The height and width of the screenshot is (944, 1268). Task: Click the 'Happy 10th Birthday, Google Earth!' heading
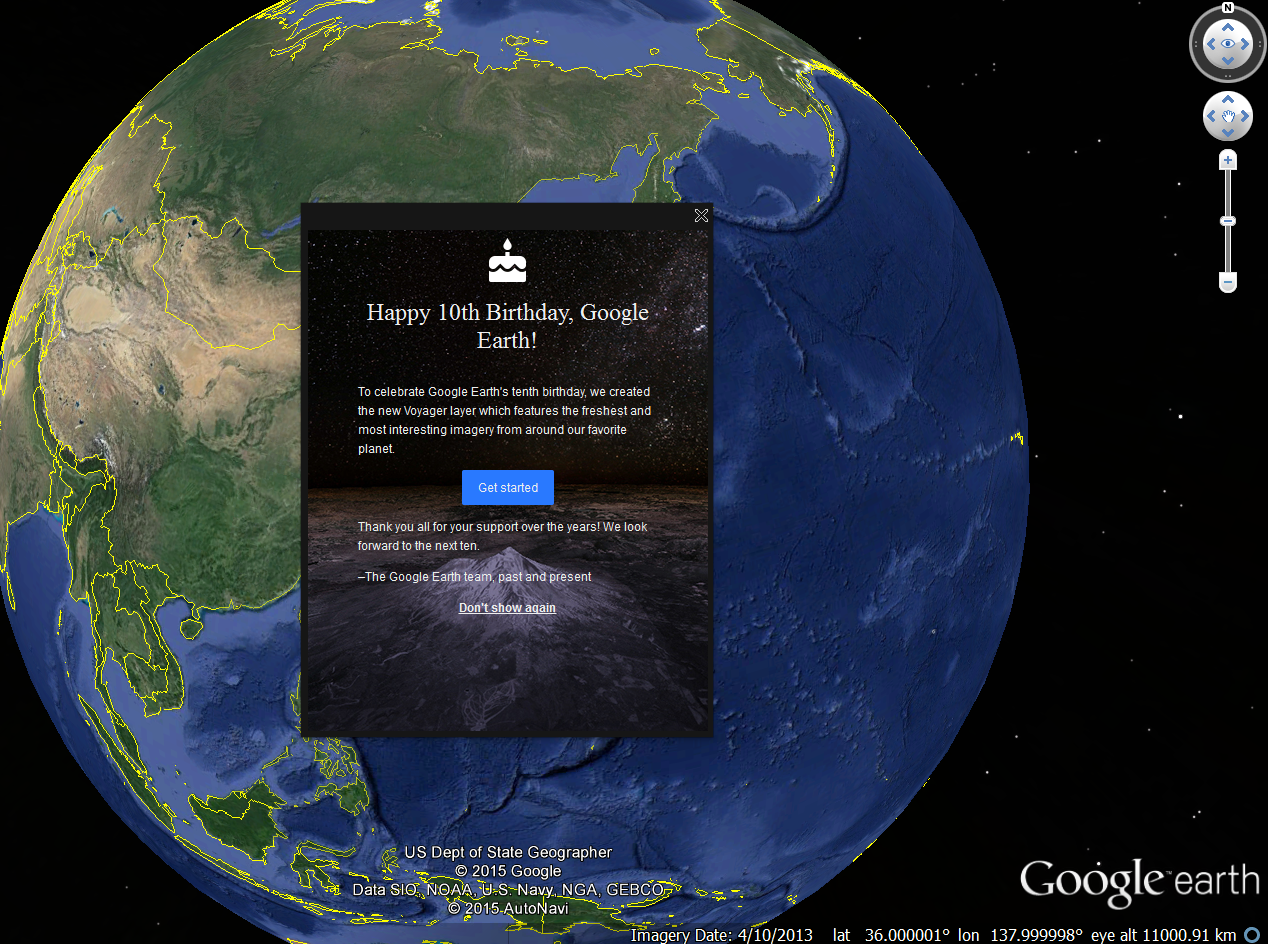[x=507, y=326]
